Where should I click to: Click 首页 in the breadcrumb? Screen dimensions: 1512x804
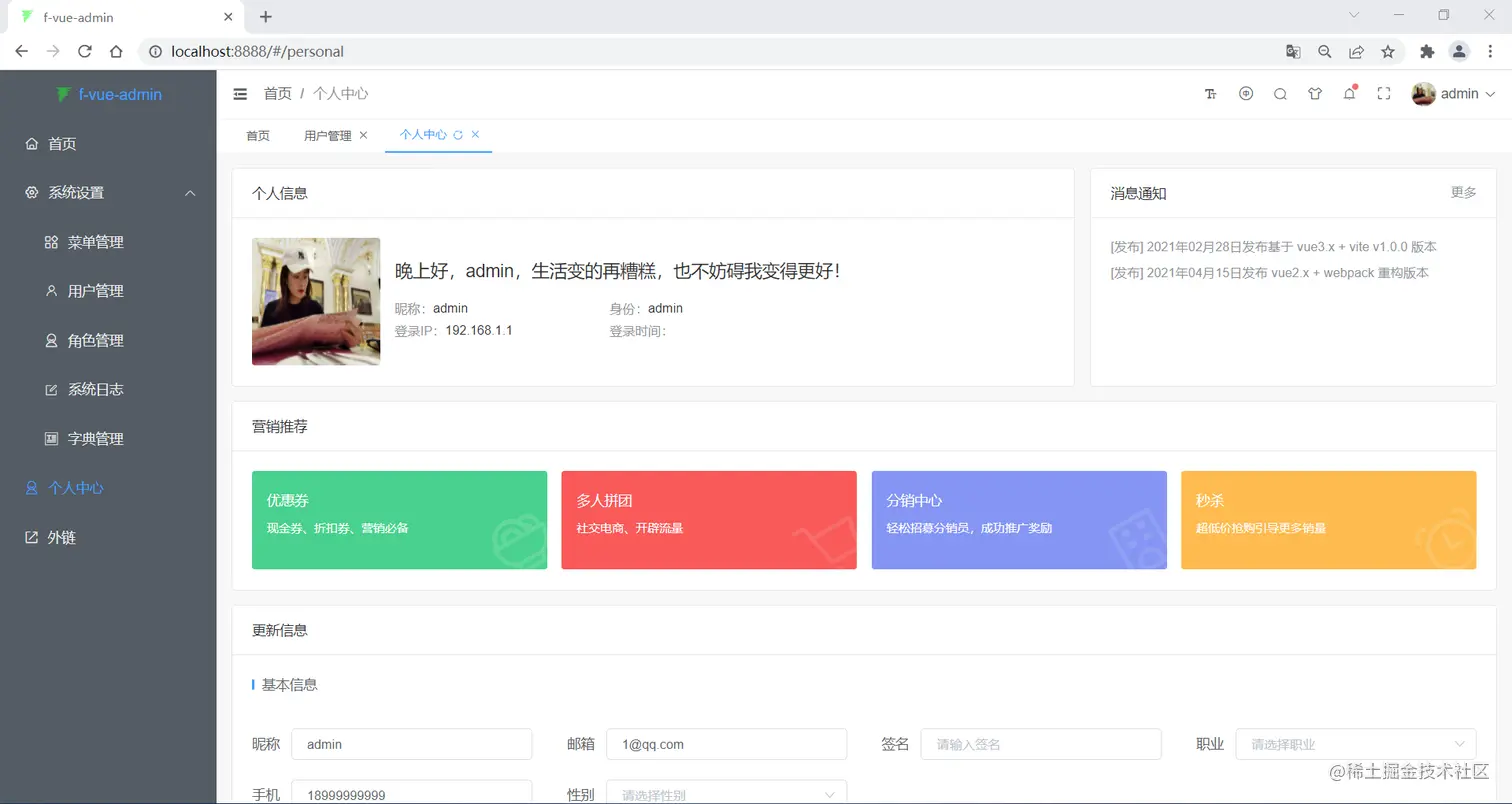click(x=278, y=94)
